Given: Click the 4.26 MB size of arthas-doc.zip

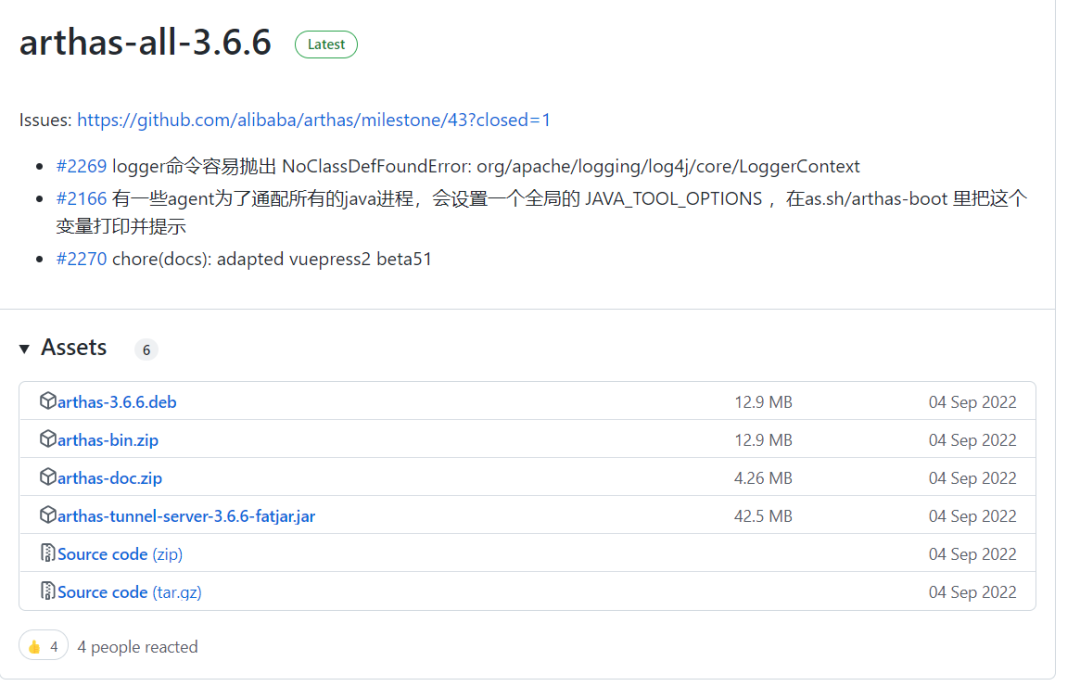Looking at the screenshot, I should [x=763, y=478].
